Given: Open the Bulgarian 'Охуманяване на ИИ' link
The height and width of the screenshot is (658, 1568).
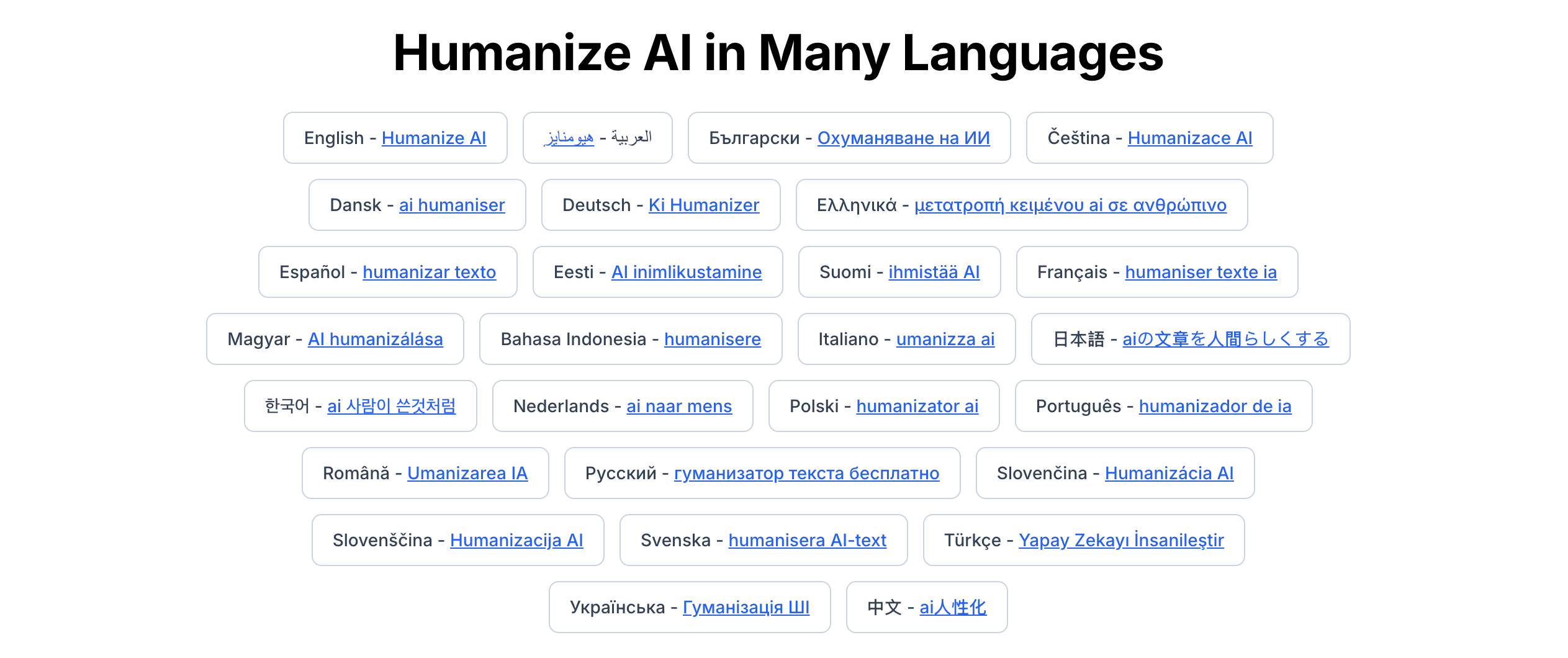Looking at the screenshot, I should [904, 138].
